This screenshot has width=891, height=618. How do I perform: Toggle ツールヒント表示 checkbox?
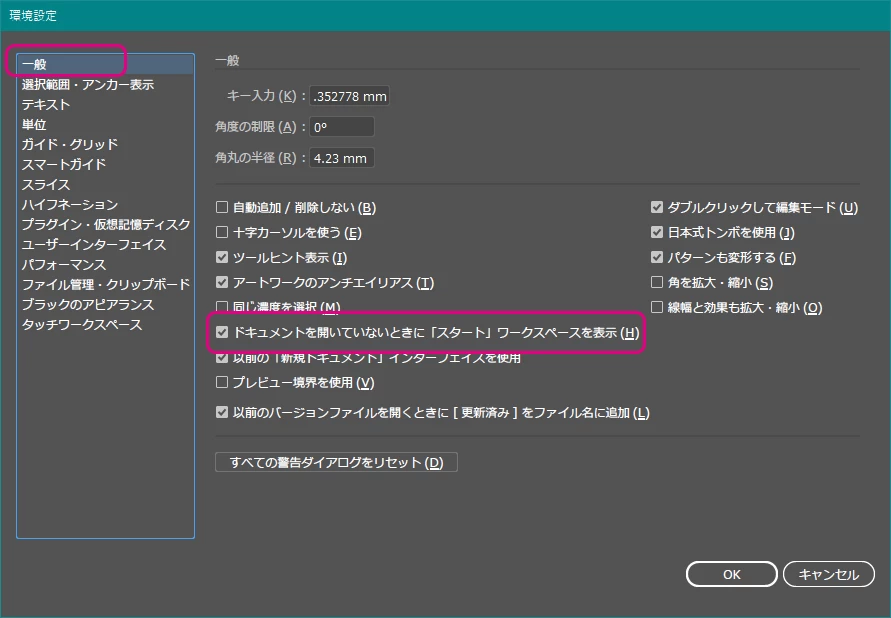[x=222, y=257]
